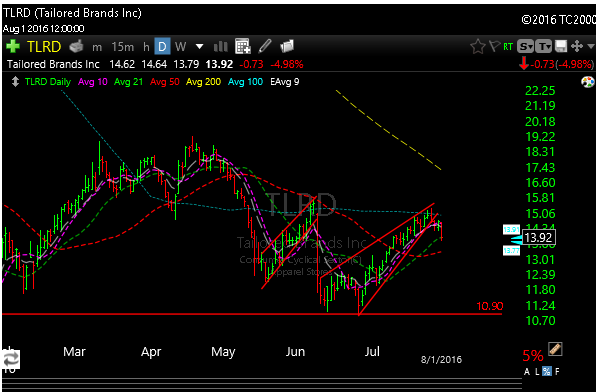Click the 'Jul' month axis label

coord(372,351)
